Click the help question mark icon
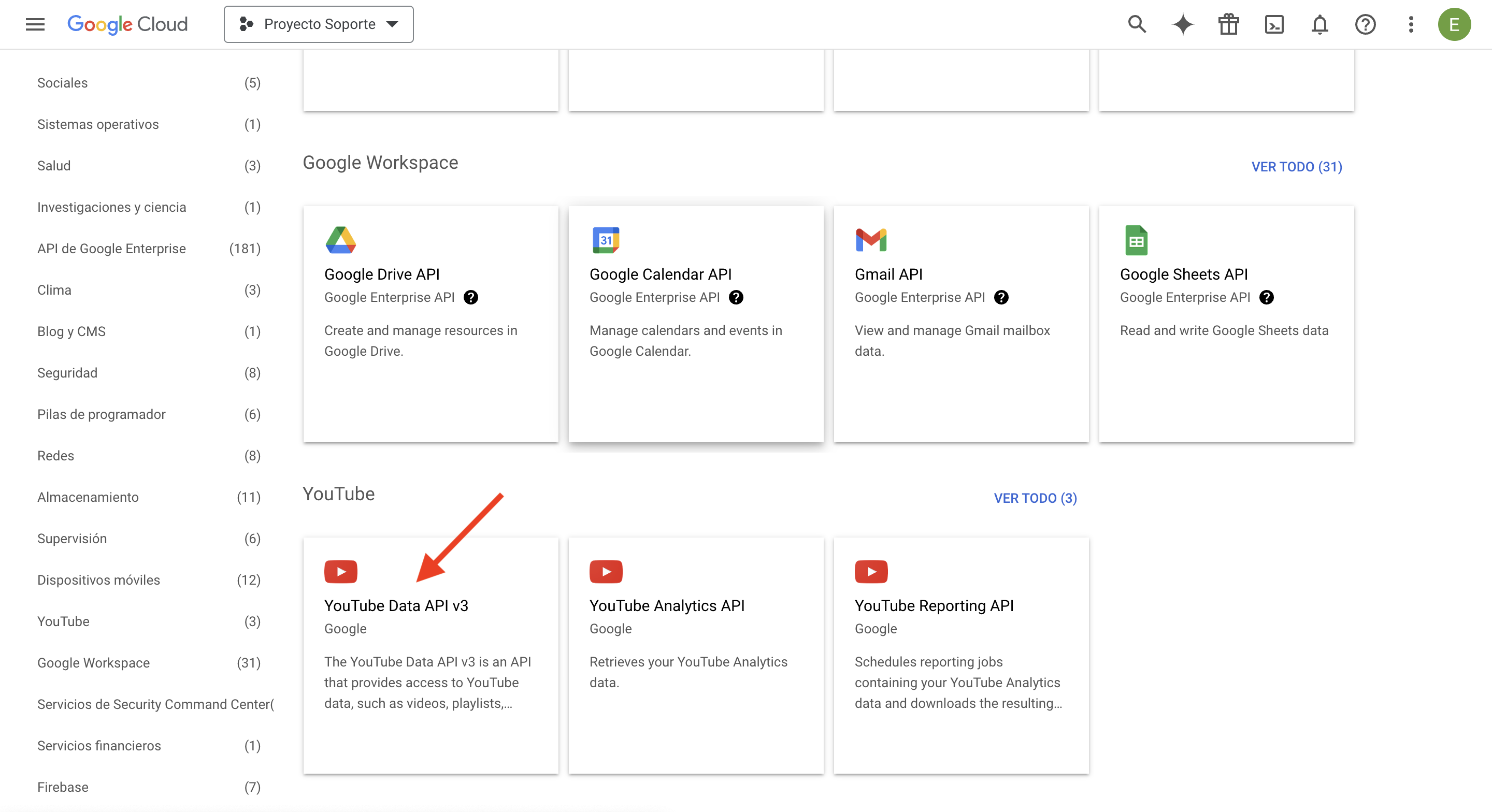This screenshot has height=812, width=1492. [1365, 24]
